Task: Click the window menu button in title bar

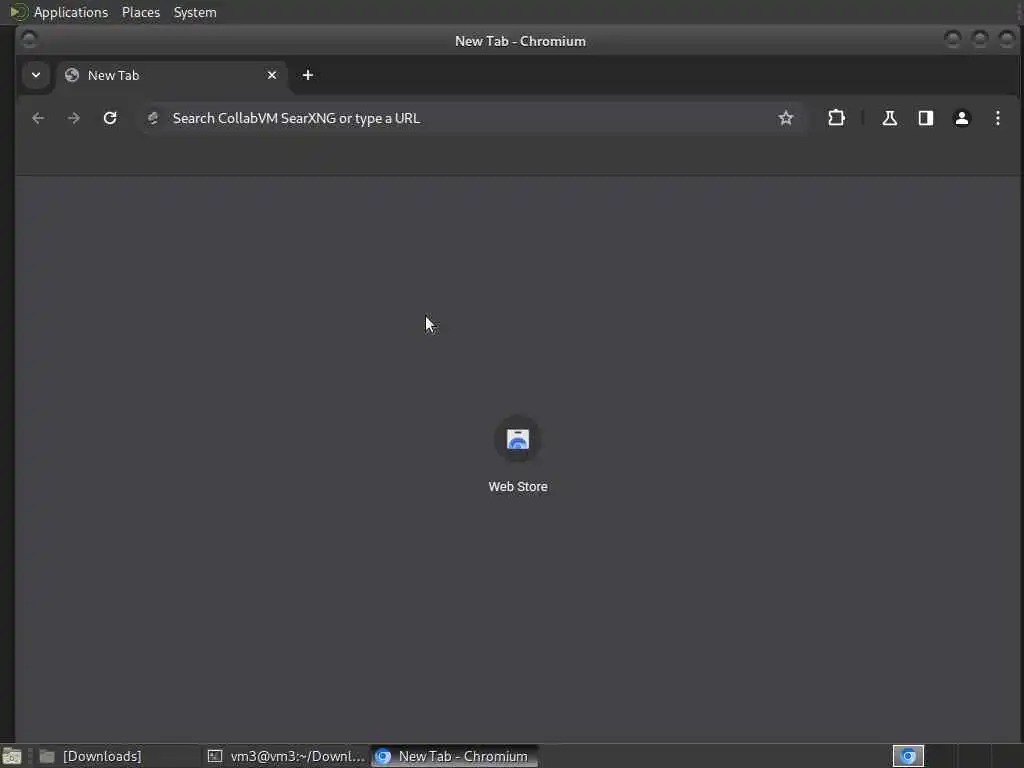Action: tap(29, 40)
